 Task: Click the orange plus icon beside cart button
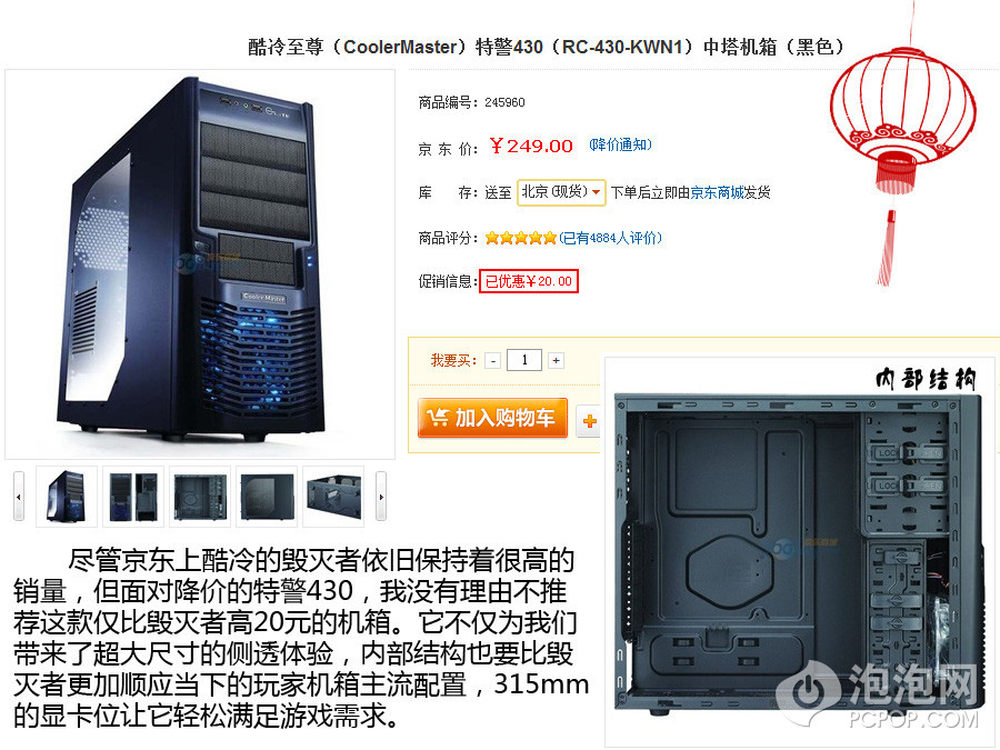click(x=589, y=421)
